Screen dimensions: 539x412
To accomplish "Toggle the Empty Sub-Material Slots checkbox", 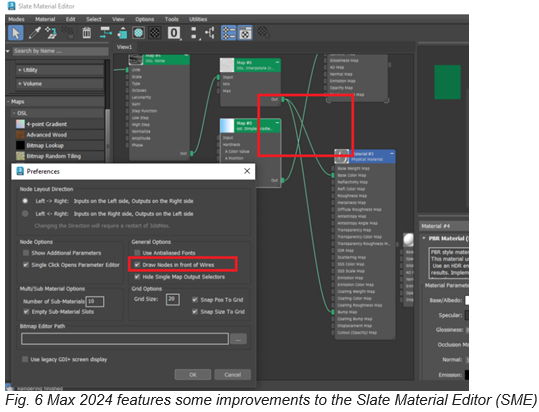I will (x=26, y=312).
